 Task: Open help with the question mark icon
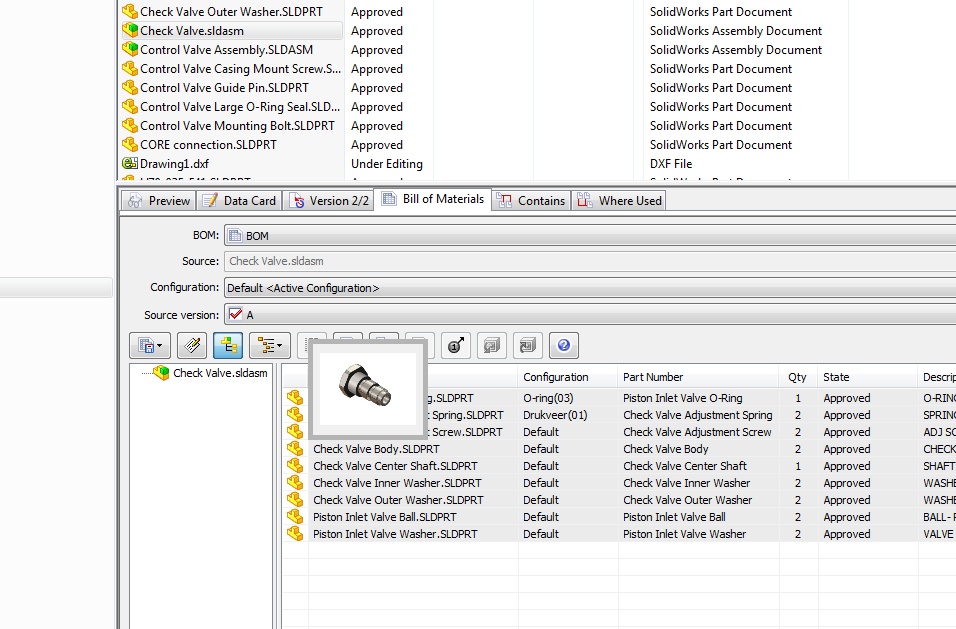pos(564,346)
